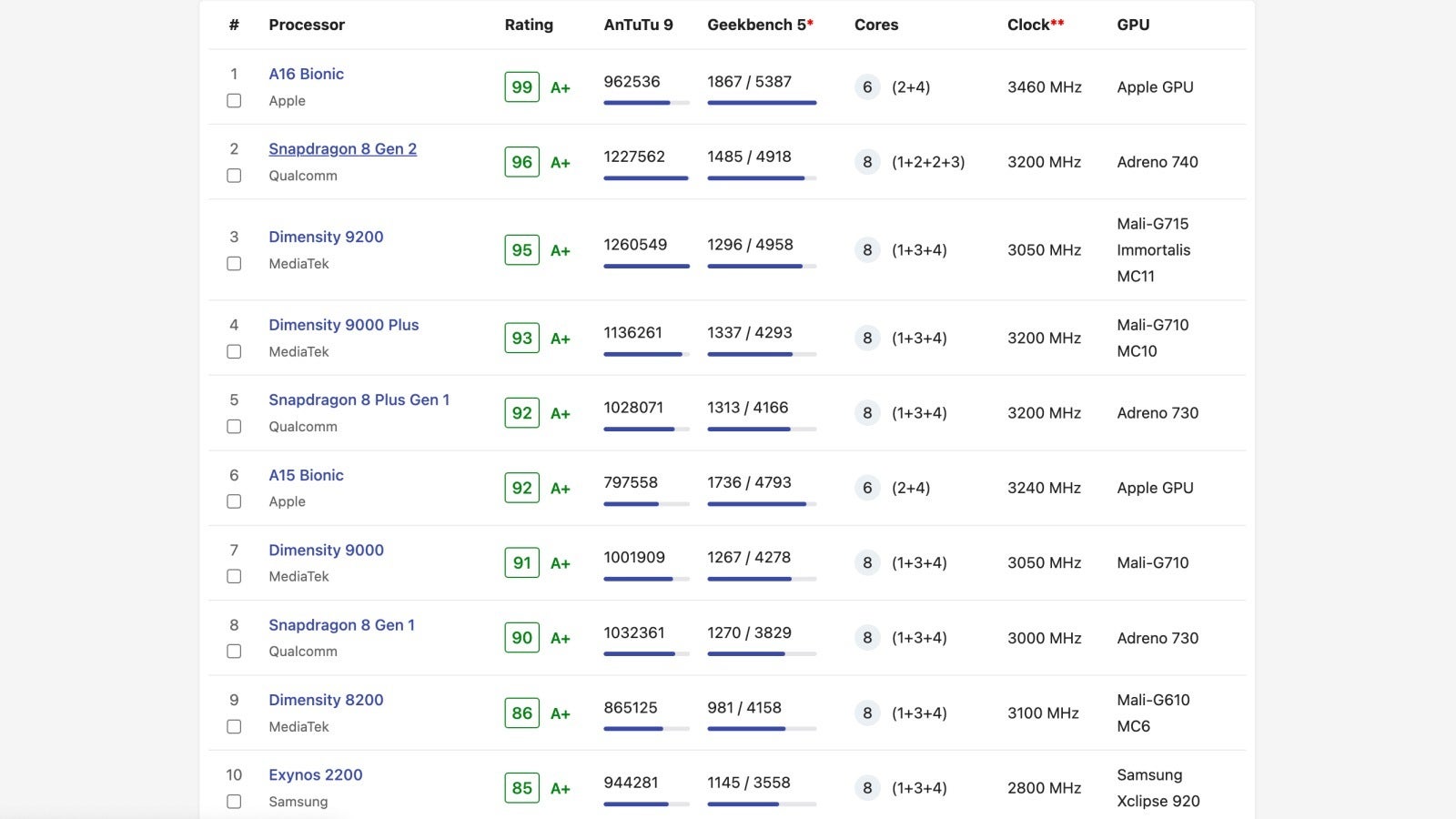Open the Dimensity 9200 link
Viewport: 1456px width, 819px height.
[x=326, y=237]
